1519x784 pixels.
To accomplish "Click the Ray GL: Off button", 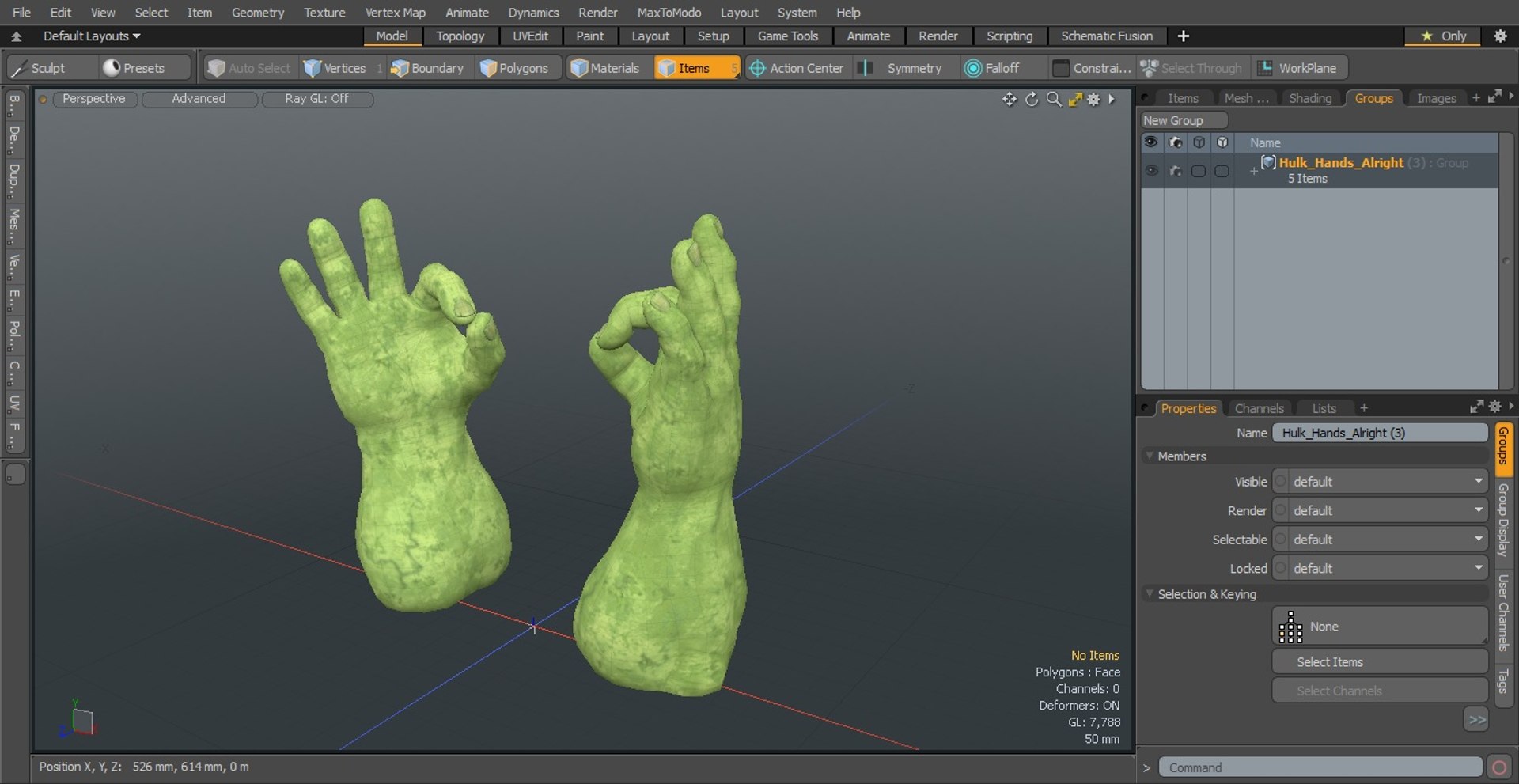I will click(x=316, y=99).
